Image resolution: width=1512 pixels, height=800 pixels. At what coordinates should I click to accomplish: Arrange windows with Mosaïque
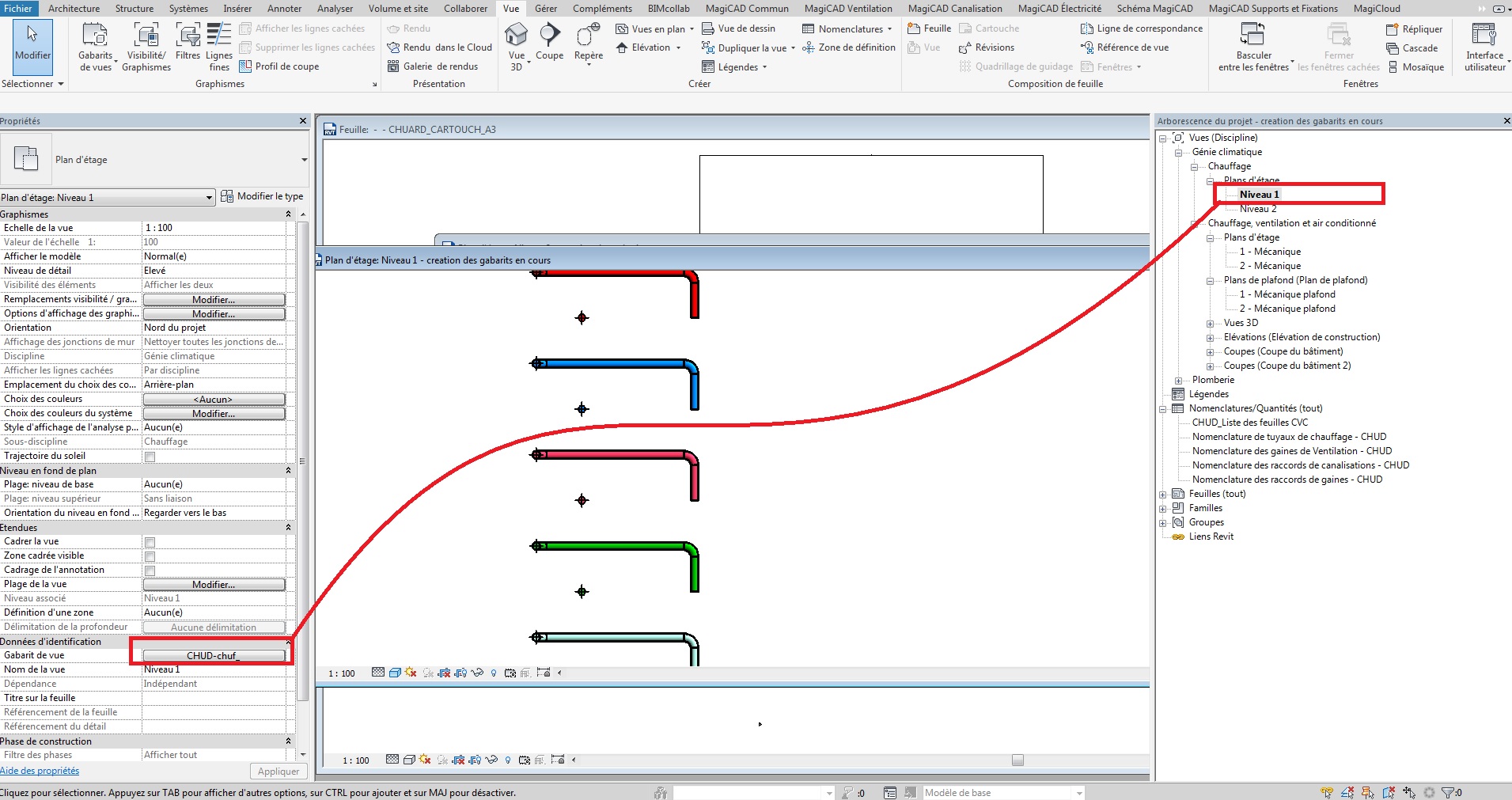click(x=1416, y=67)
